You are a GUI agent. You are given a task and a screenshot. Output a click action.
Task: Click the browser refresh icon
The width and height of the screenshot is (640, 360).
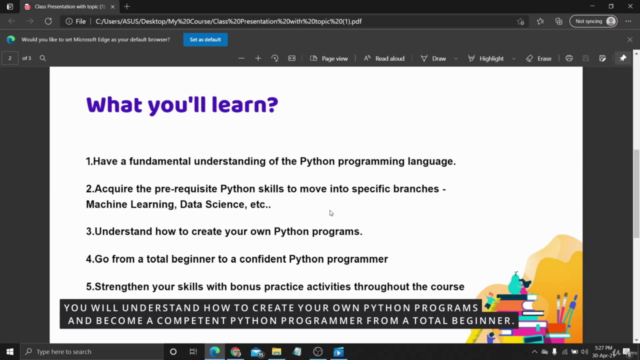tap(48, 21)
